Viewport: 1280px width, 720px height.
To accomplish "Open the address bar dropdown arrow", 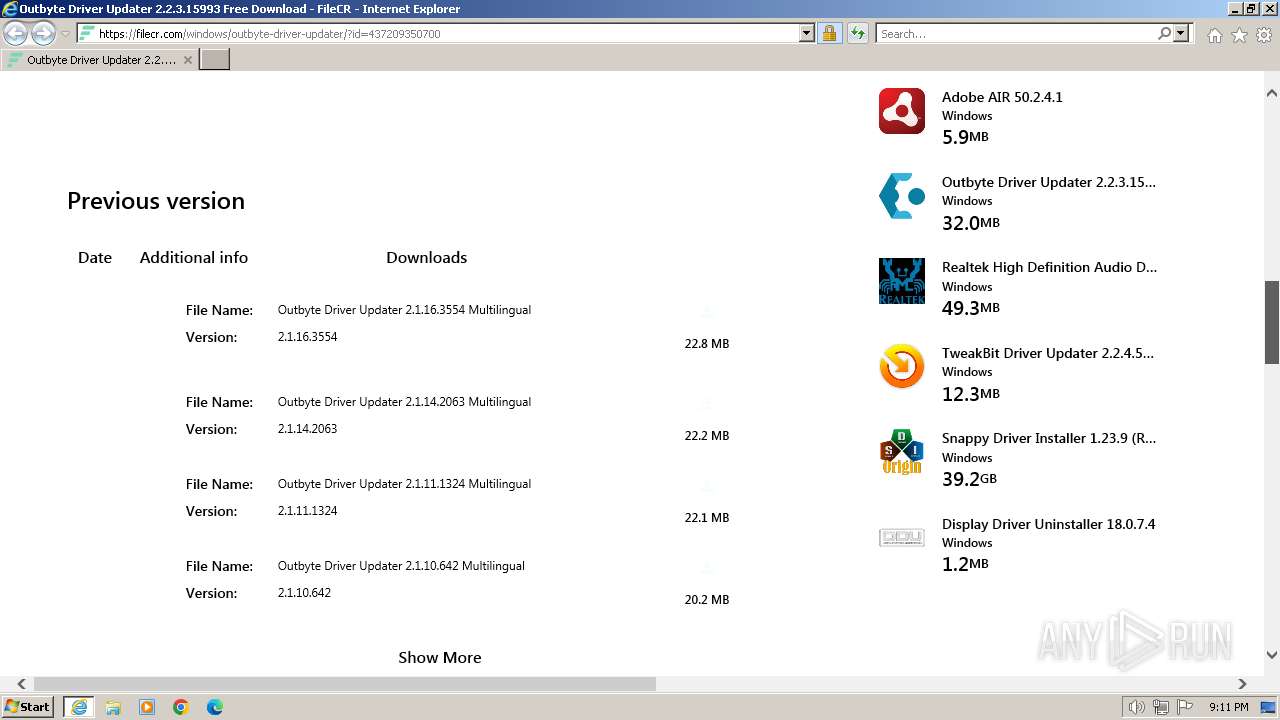I will [807, 33].
